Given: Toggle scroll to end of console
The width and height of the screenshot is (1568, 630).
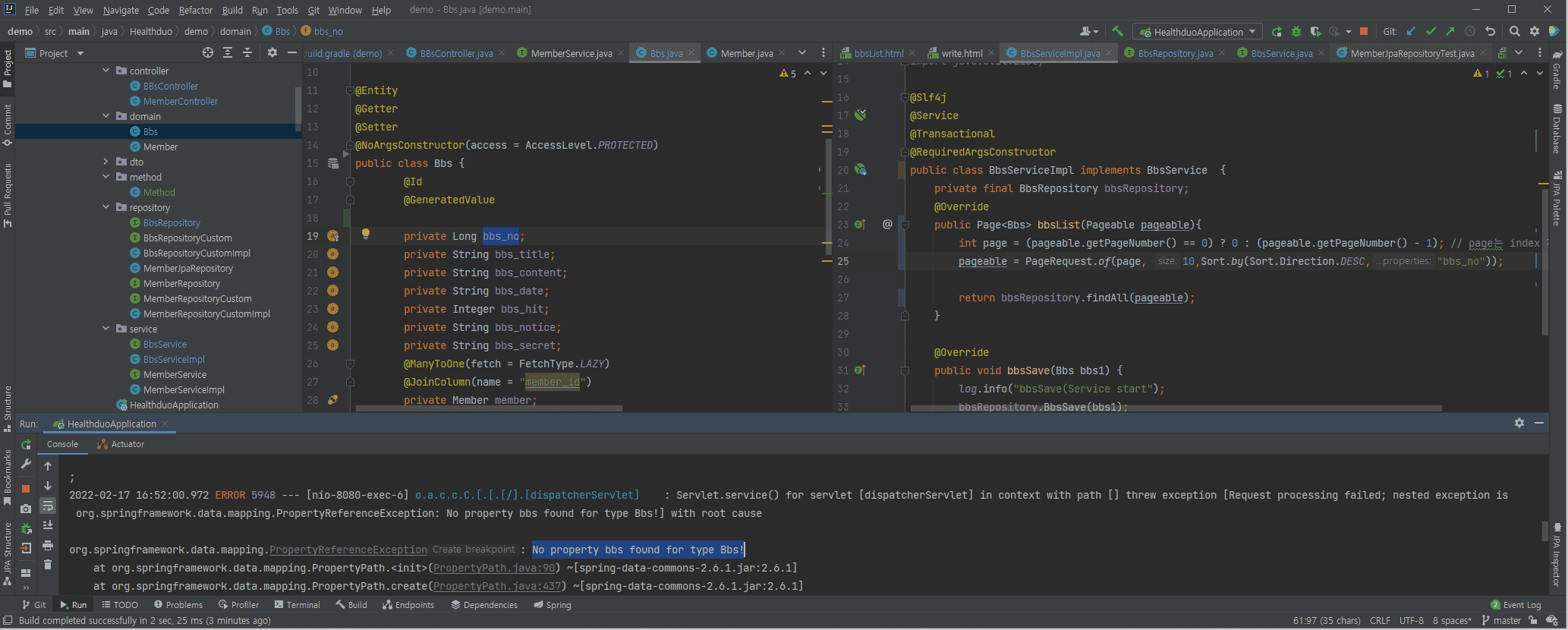Looking at the screenshot, I should point(48,525).
